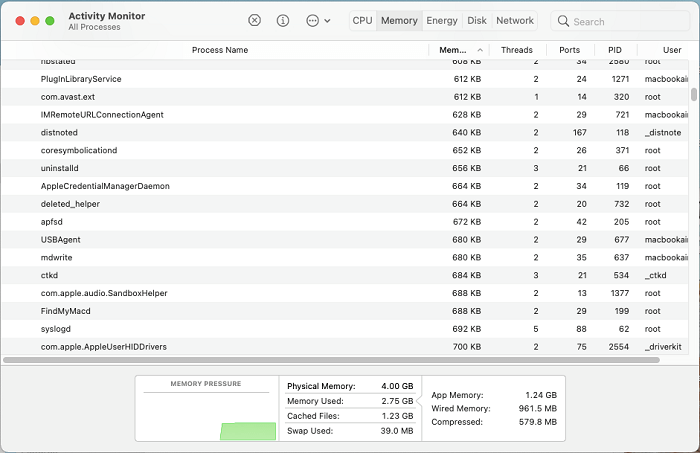The image size is (700, 453).
Task: Select the com.apple.AppleUserHIDDrivers process
Action: coord(345,347)
